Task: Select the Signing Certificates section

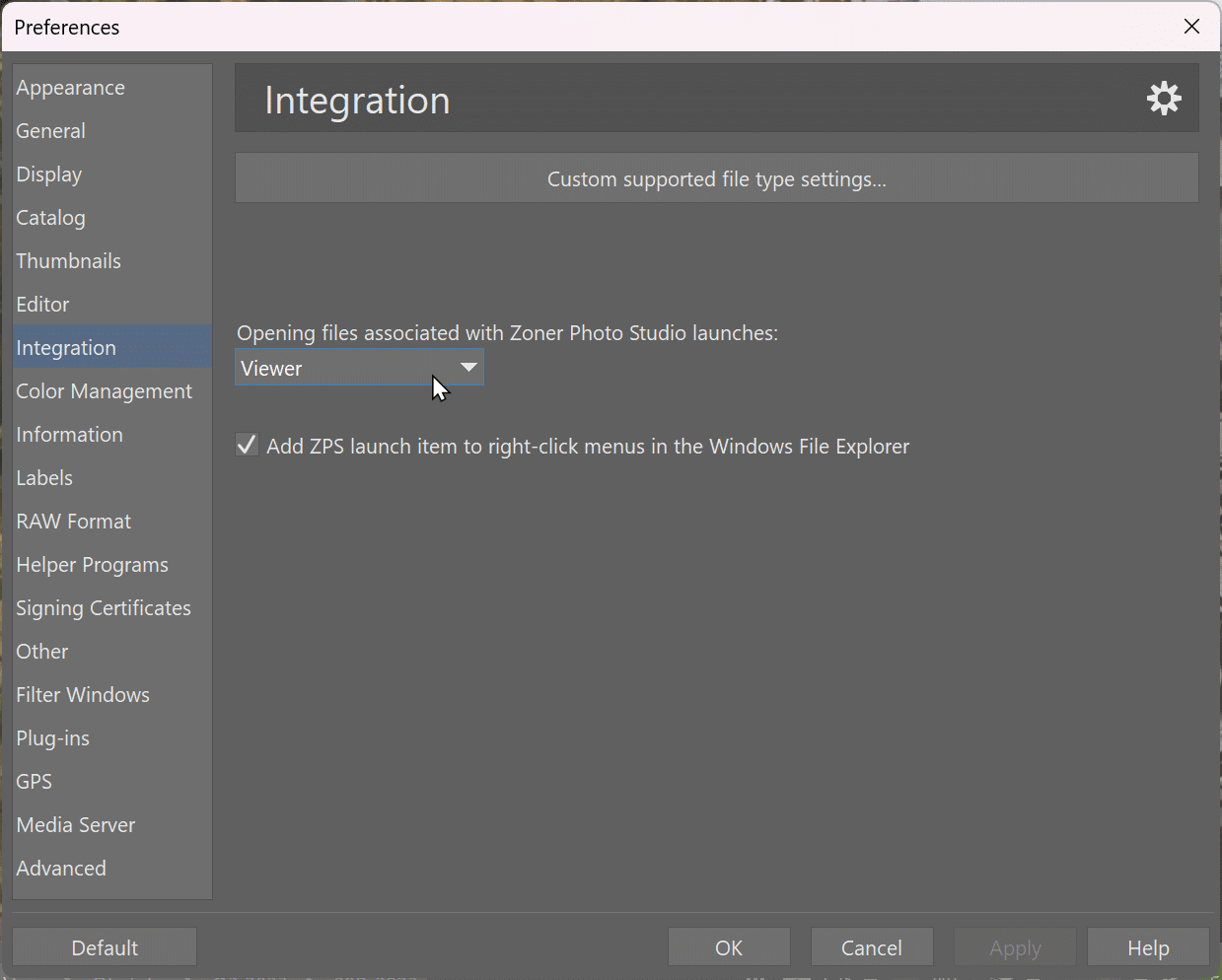Action: (104, 607)
